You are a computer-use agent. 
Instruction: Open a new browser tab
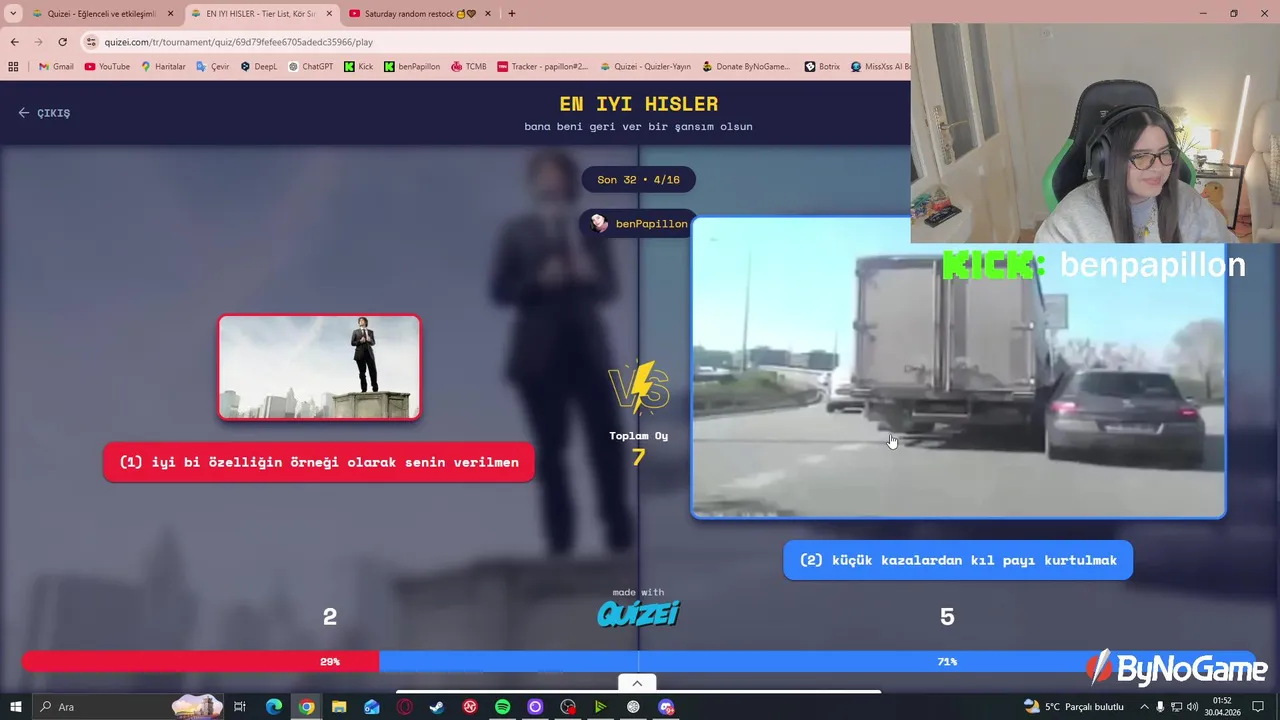[512, 14]
